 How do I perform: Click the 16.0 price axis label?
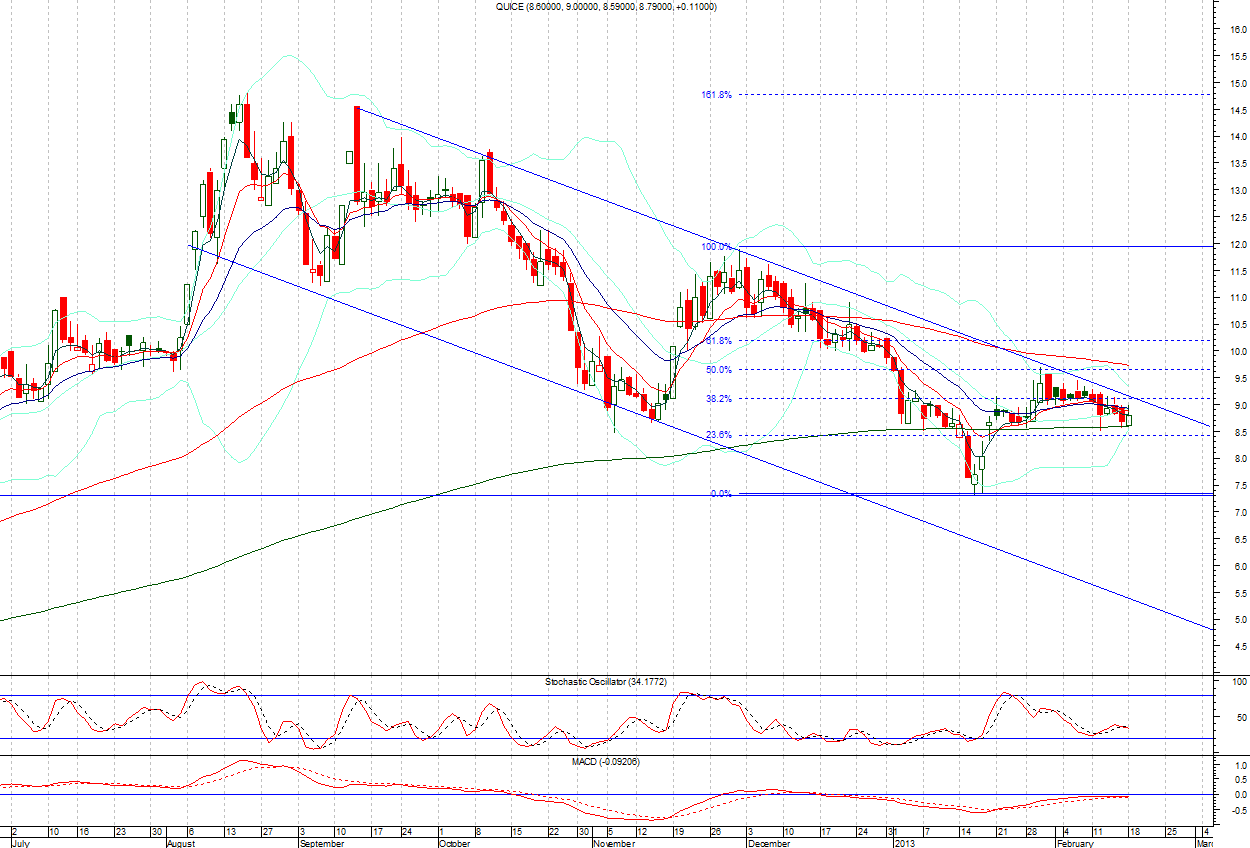point(1237,29)
